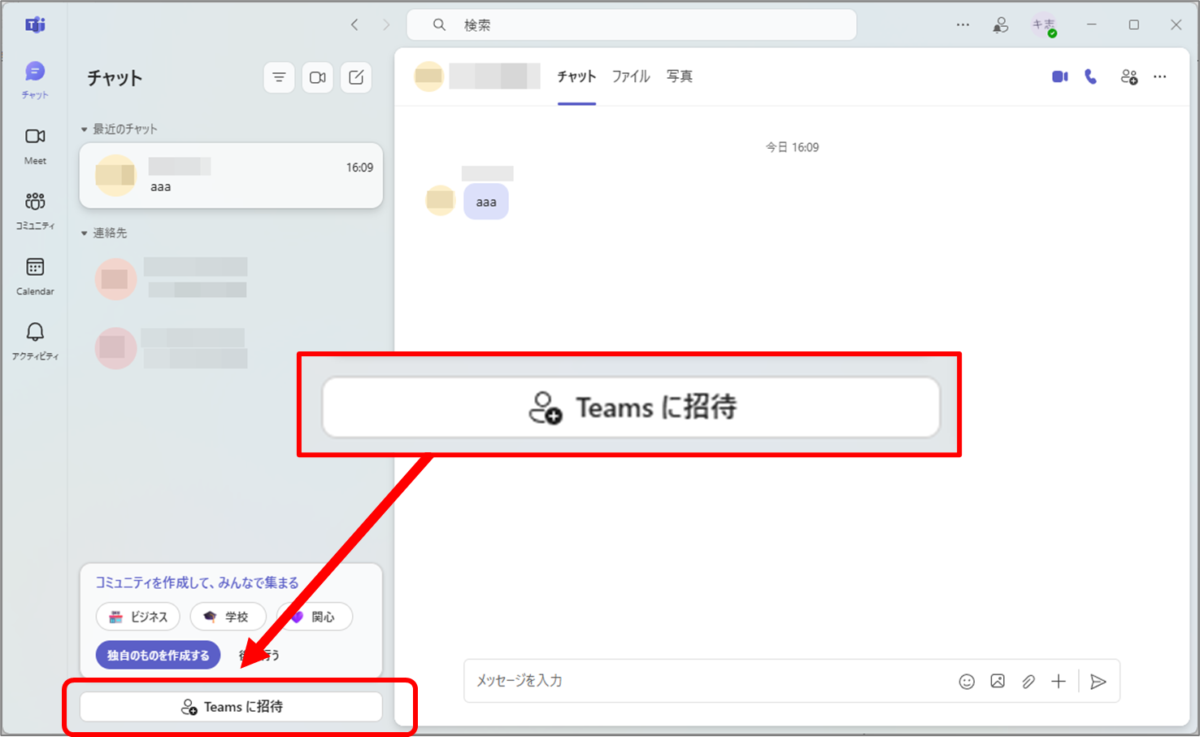1200x737 pixels.
Task: Choose the 学校 community type
Action: (x=228, y=617)
